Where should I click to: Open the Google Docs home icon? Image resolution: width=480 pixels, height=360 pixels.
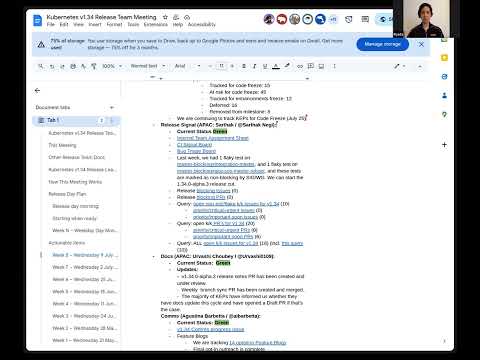pos(38,20)
